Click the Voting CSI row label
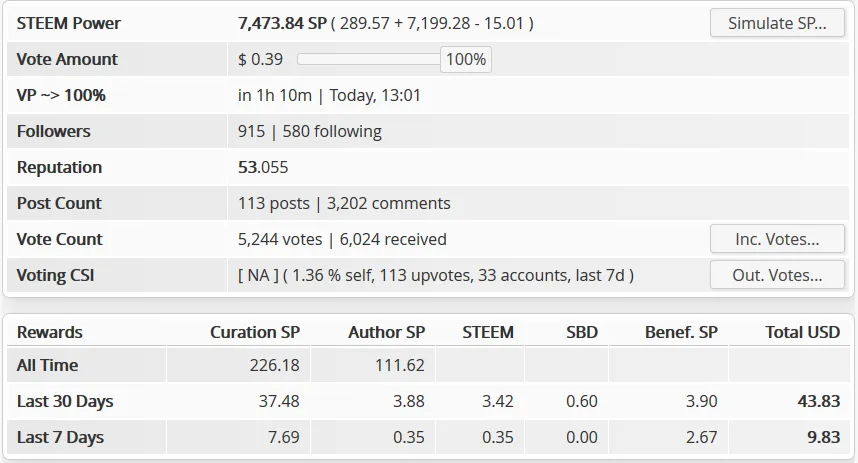The image size is (858, 463). 55,275
